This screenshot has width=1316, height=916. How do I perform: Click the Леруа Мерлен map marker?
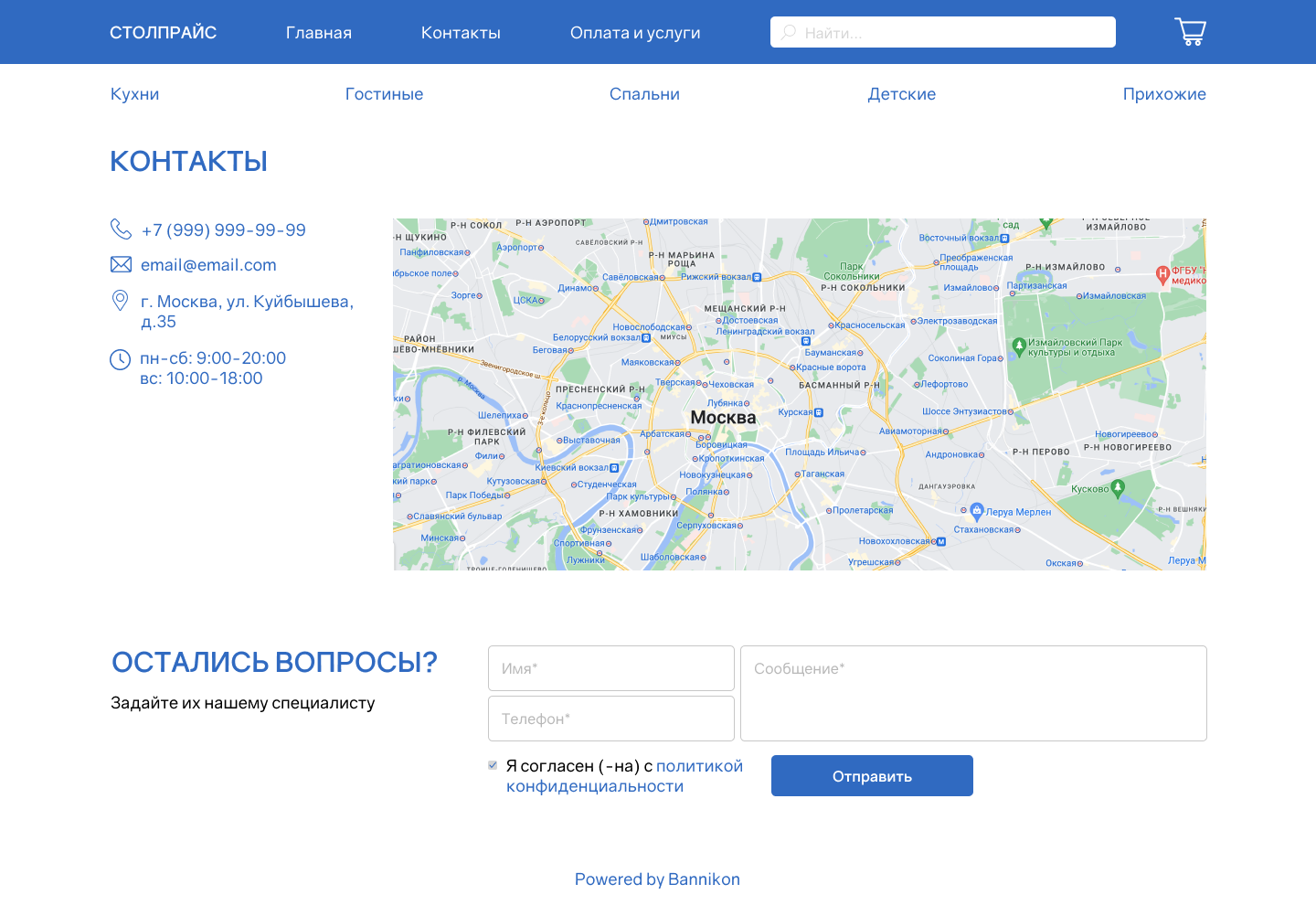pyautogui.click(x=976, y=511)
